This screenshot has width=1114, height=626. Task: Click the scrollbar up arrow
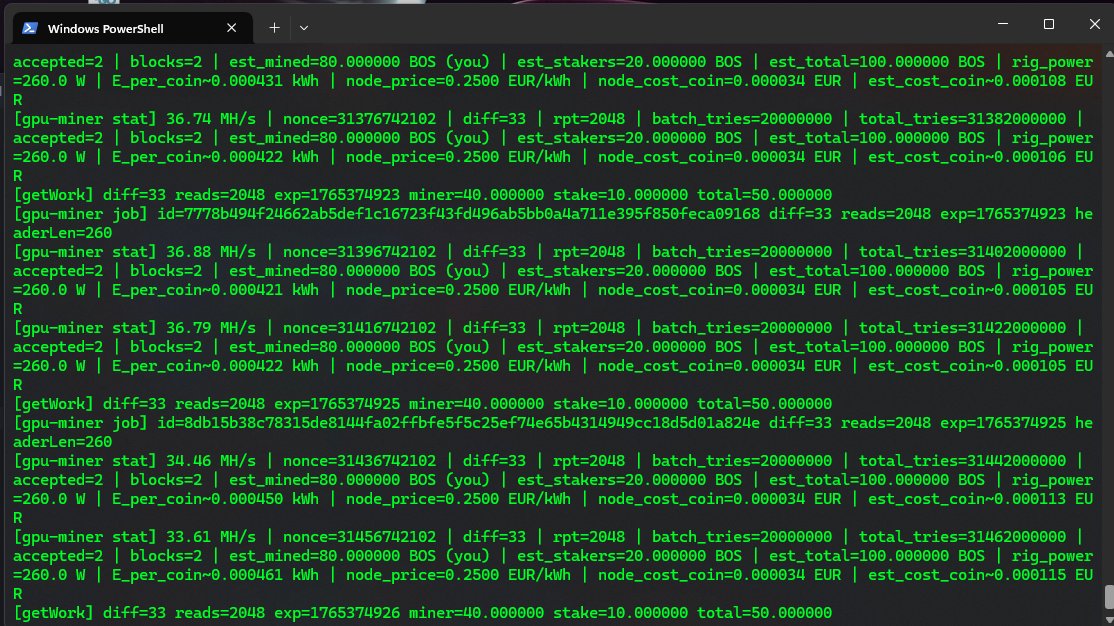[x=1109, y=55]
